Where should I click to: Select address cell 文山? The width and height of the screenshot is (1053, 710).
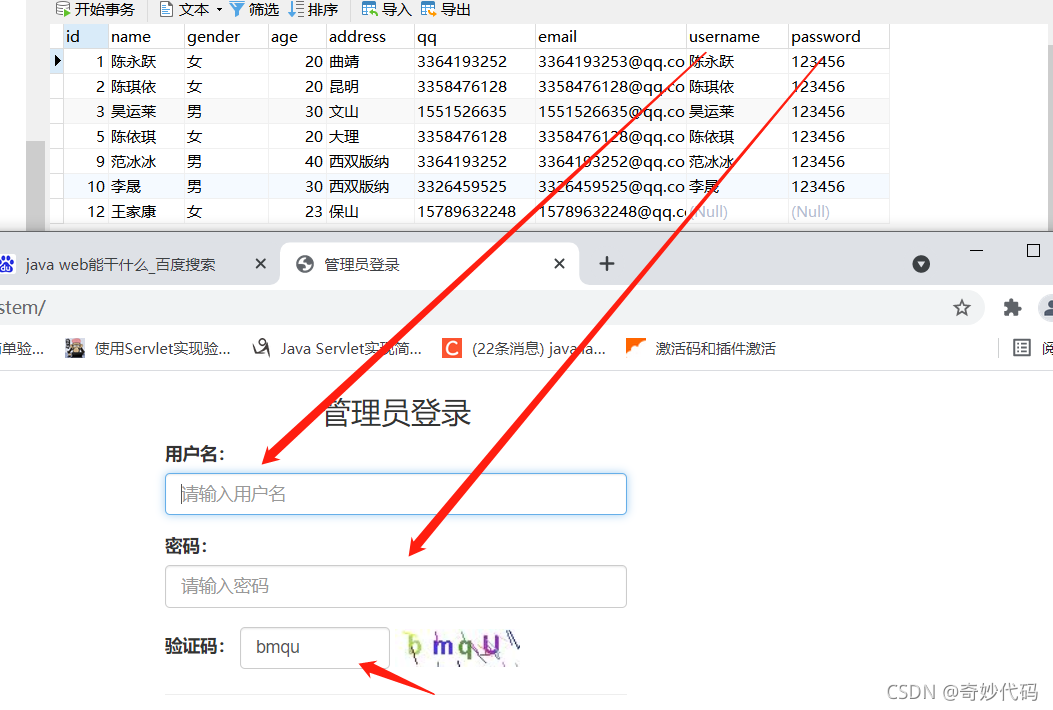point(370,112)
